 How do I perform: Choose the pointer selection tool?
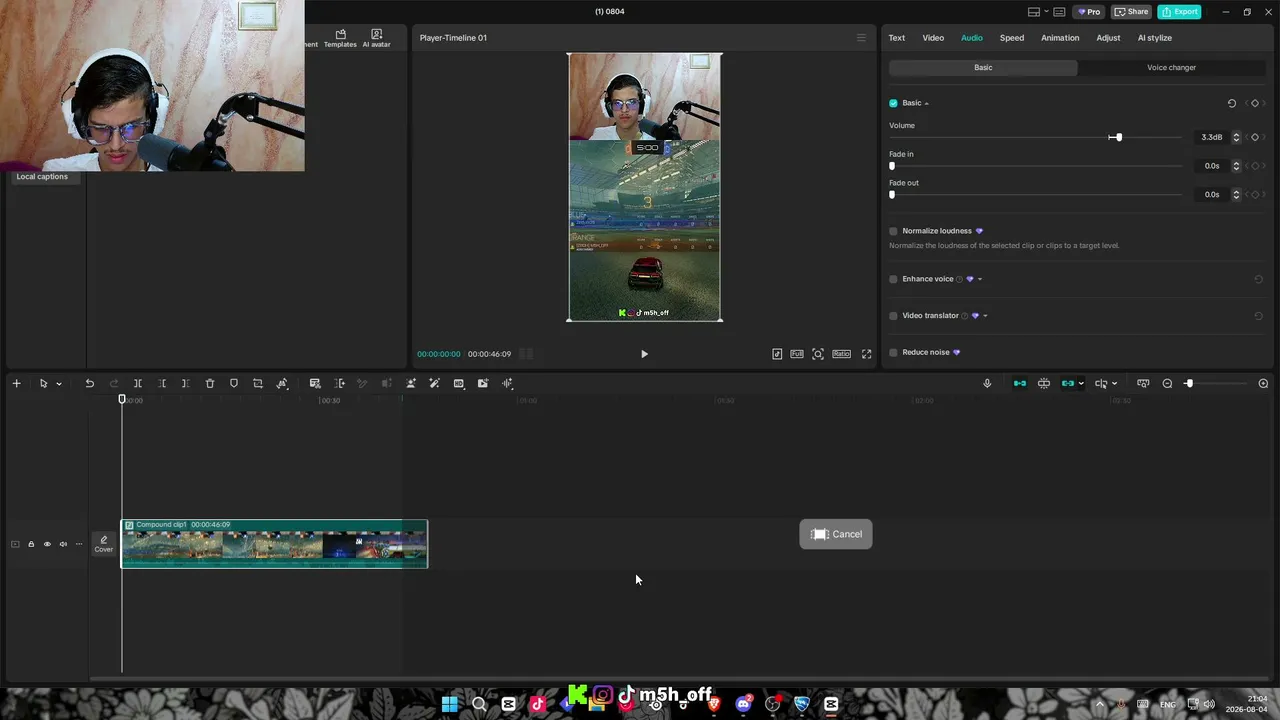pyautogui.click(x=43, y=383)
